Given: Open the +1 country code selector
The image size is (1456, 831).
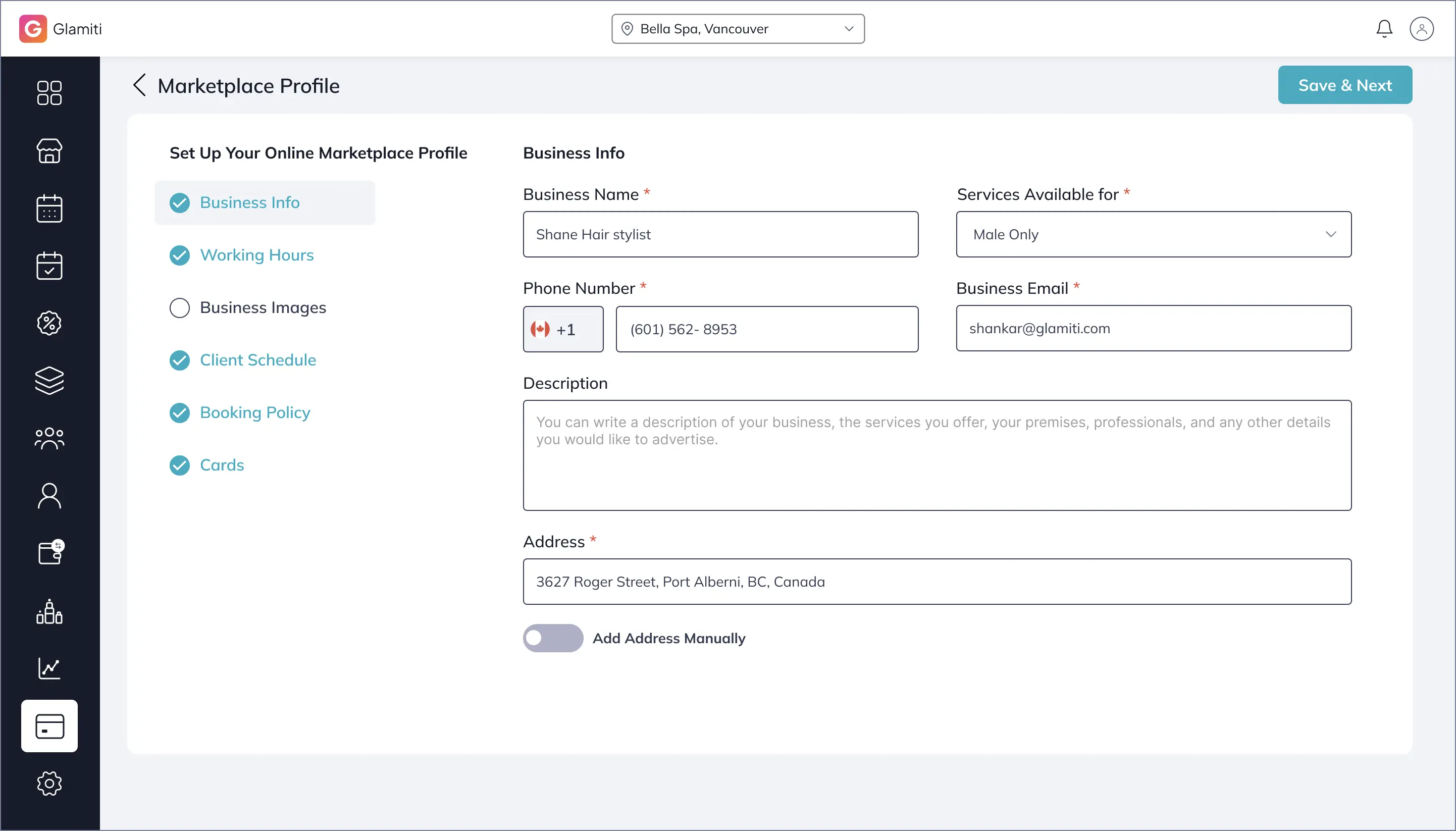Looking at the screenshot, I should [x=562, y=329].
